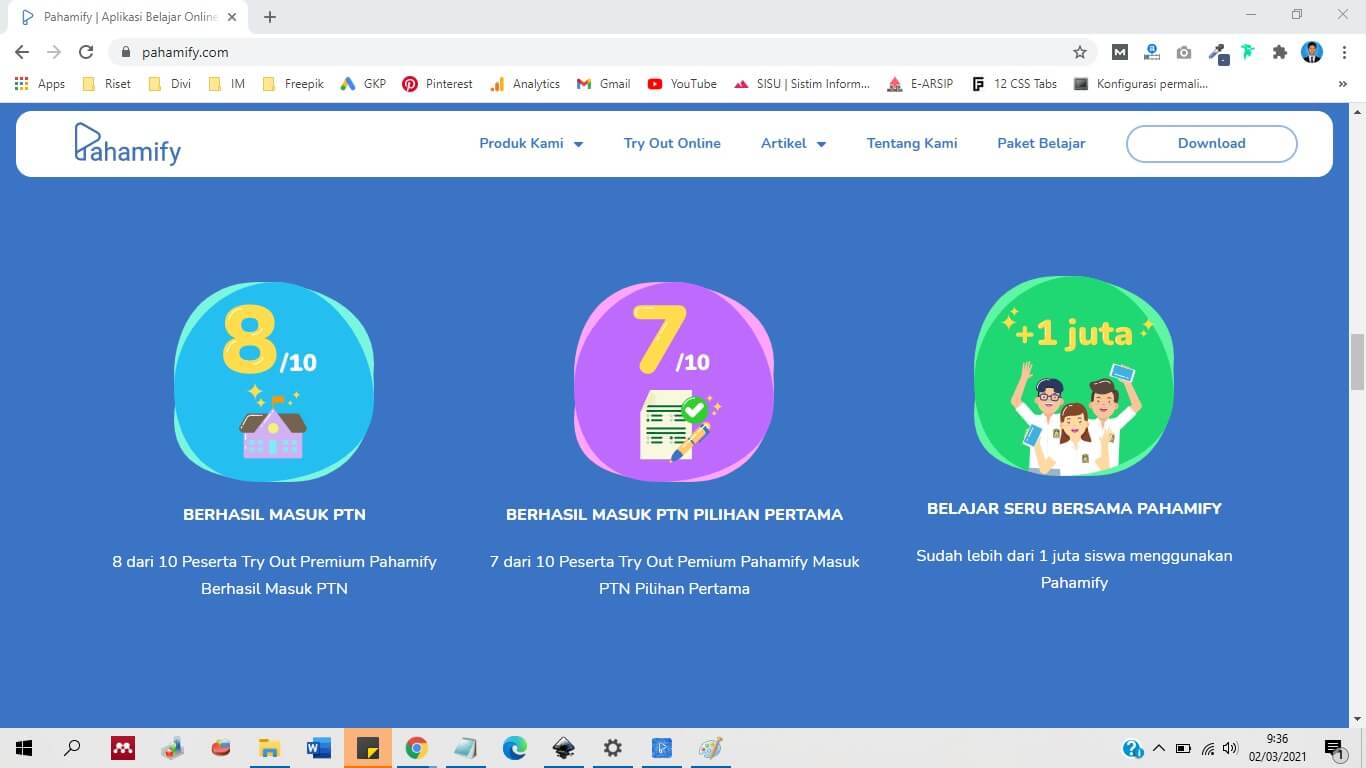This screenshot has width=1366, height=768.
Task: Open the E-ARSIP bookmark
Action: pos(921,84)
